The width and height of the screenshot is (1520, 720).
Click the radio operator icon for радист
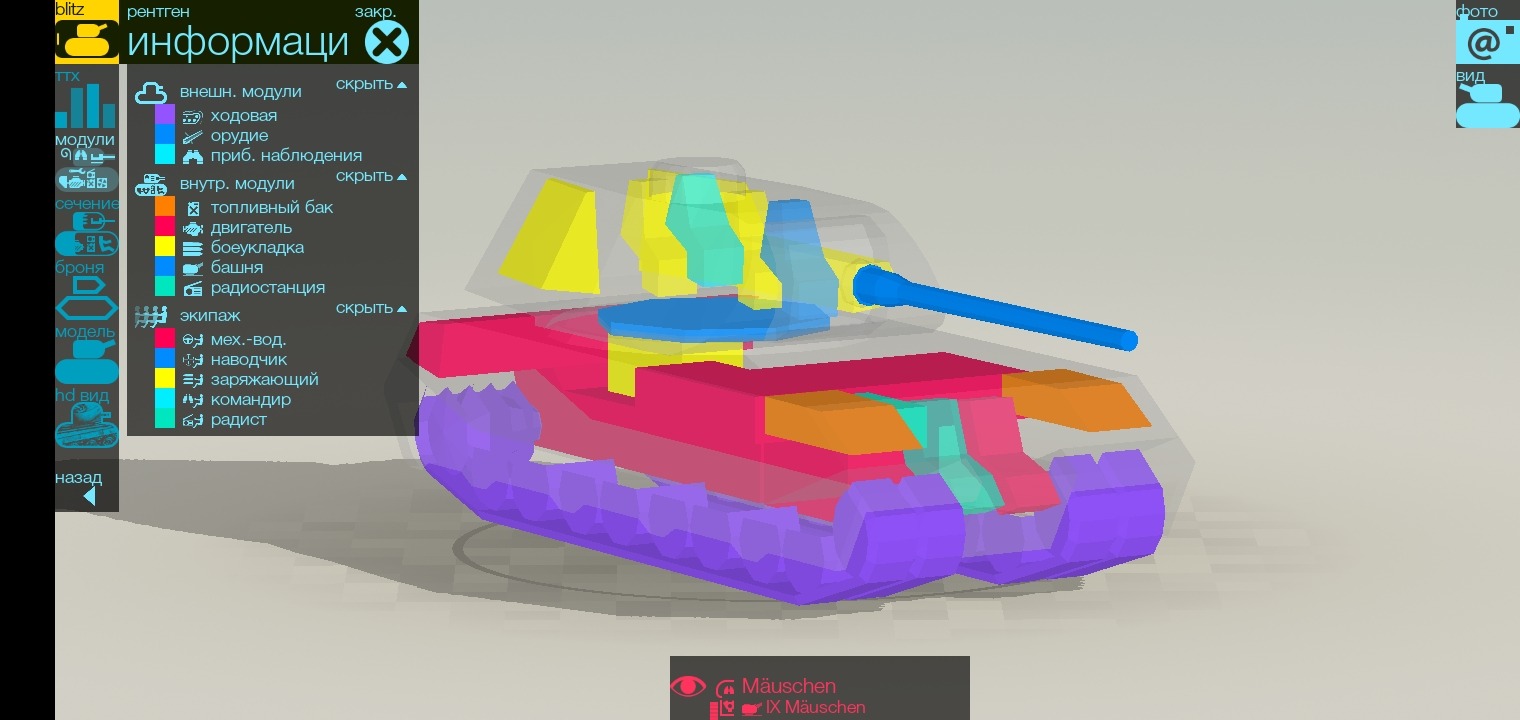coord(193,420)
